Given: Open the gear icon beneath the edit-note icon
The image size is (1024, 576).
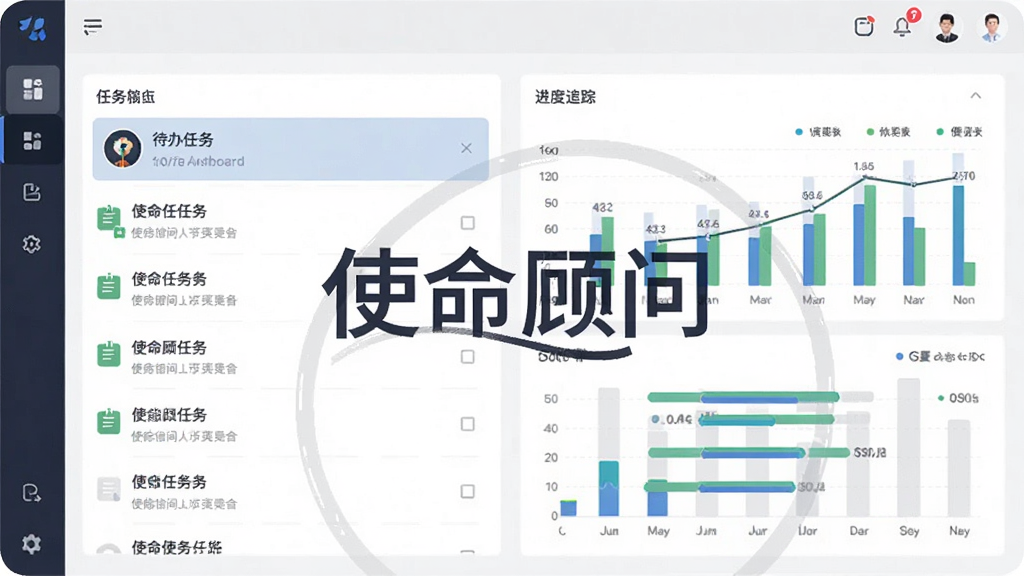Looking at the screenshot, I should click(32, 244).
